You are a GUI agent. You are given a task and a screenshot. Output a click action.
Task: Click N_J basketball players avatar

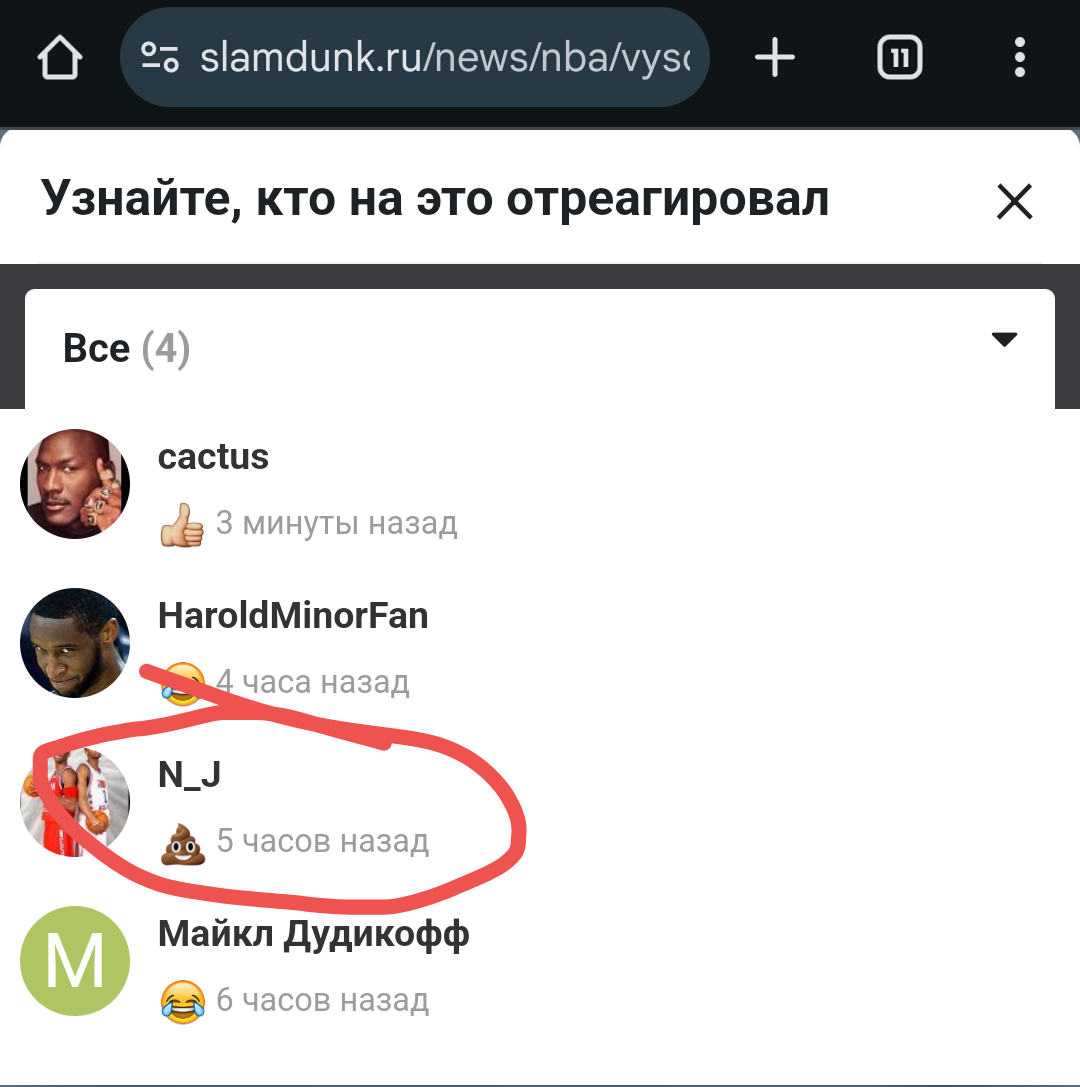click(75, 802)
